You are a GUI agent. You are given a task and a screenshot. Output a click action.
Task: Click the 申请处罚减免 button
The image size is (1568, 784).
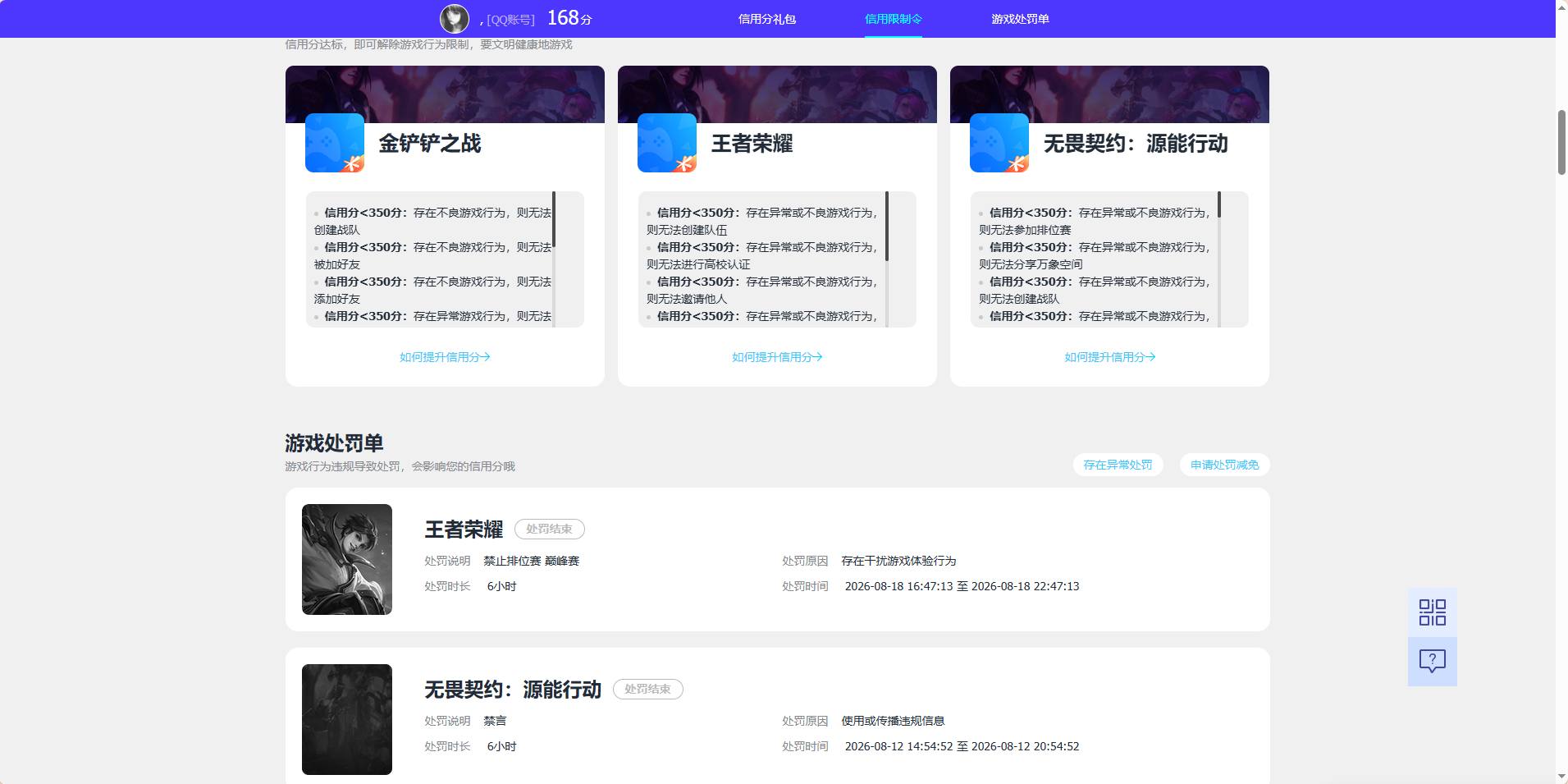[1224, 465]
